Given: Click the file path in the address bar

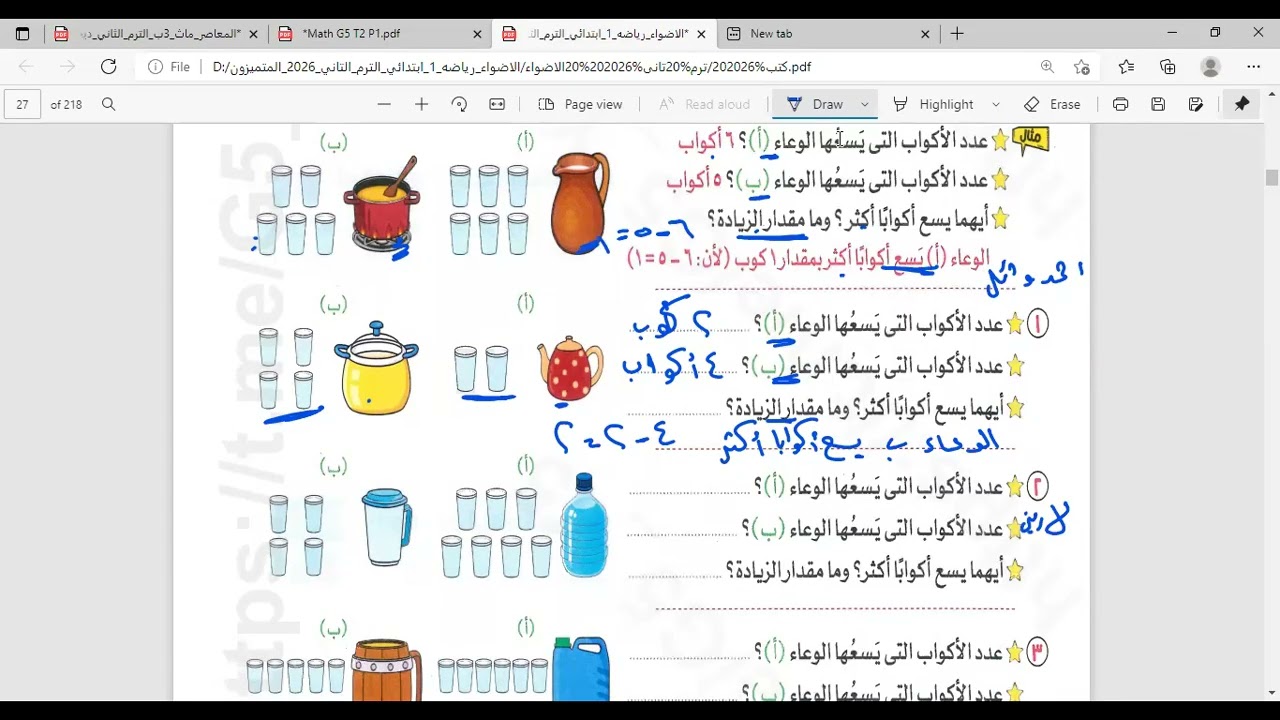Looking at the screenshot, I should pos(511,67).
